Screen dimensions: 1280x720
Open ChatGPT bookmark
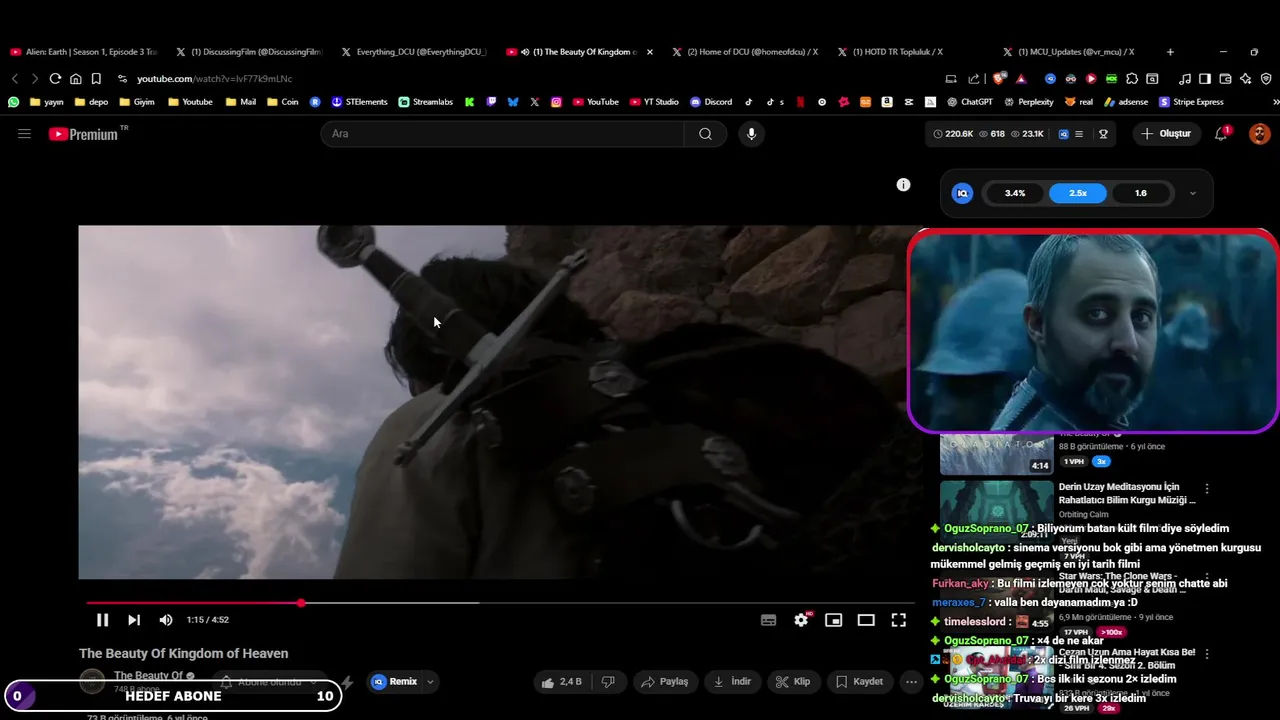click(x=969, y=102)
